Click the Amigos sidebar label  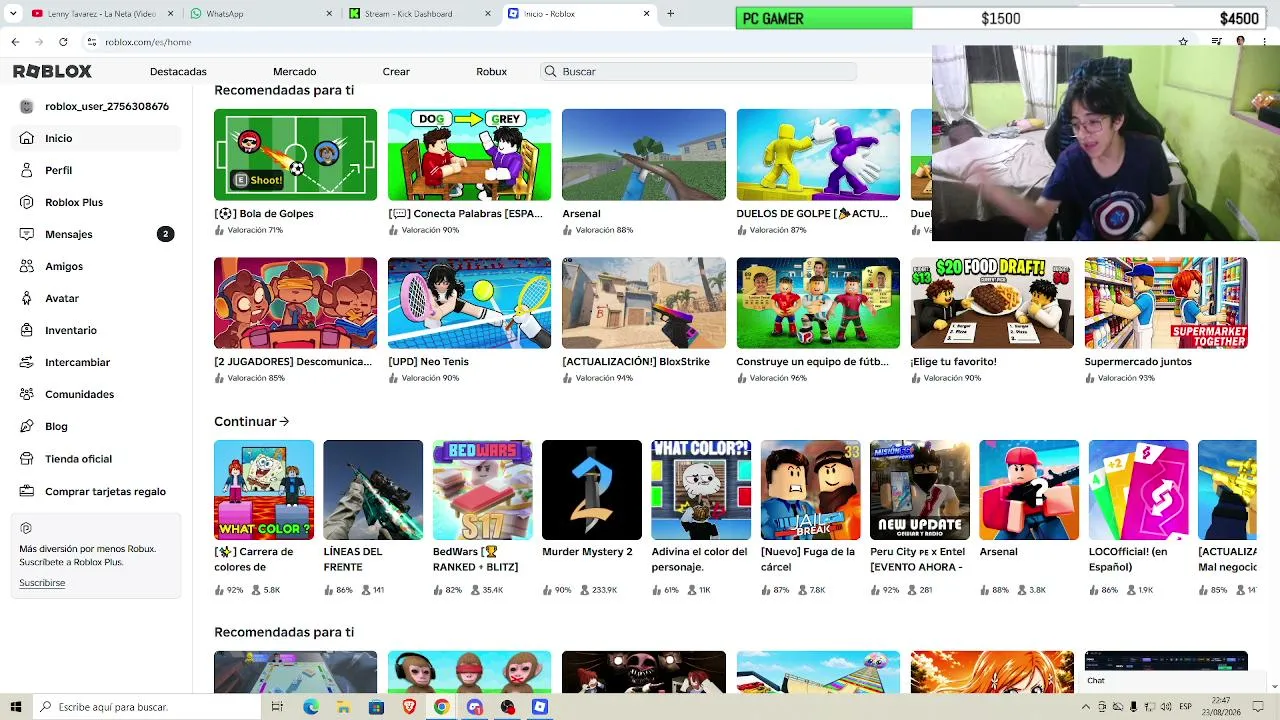[x=64, y=266]
